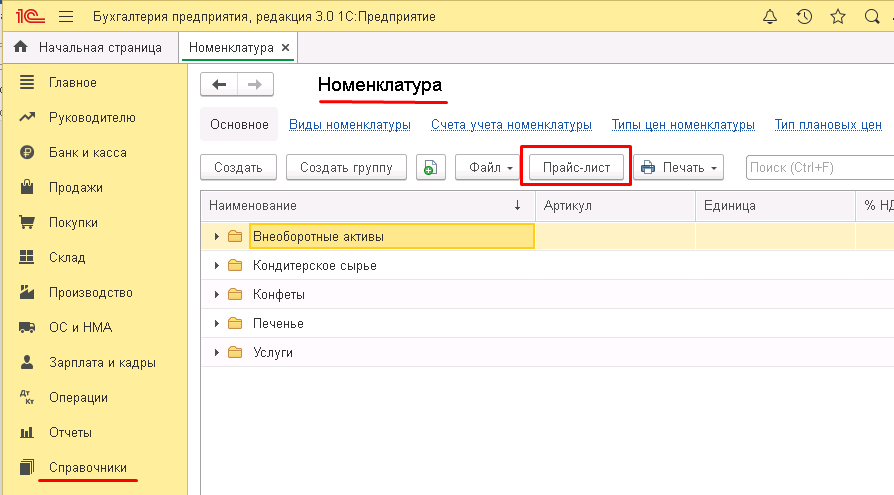Click the Производство factory icon
894x495 pixels.
[27, 292]
